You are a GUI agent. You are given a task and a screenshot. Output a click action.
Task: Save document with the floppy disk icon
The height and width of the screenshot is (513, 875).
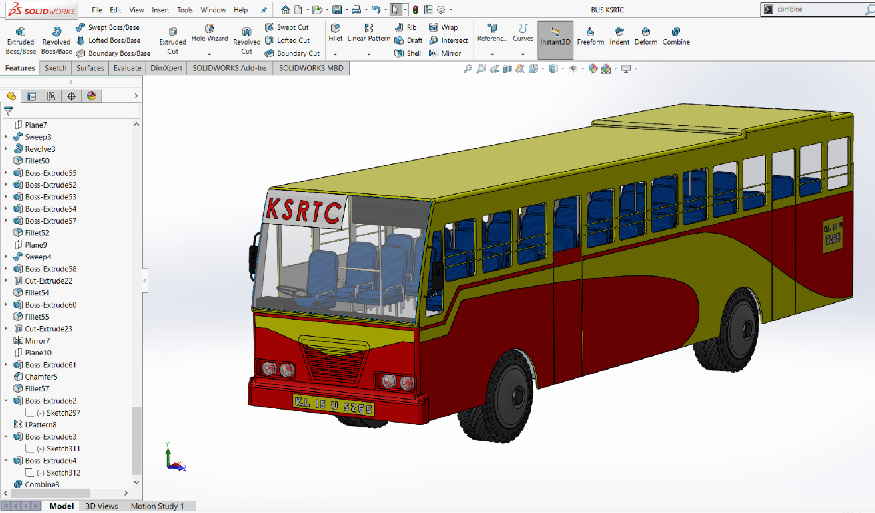(x=336, y=9)
